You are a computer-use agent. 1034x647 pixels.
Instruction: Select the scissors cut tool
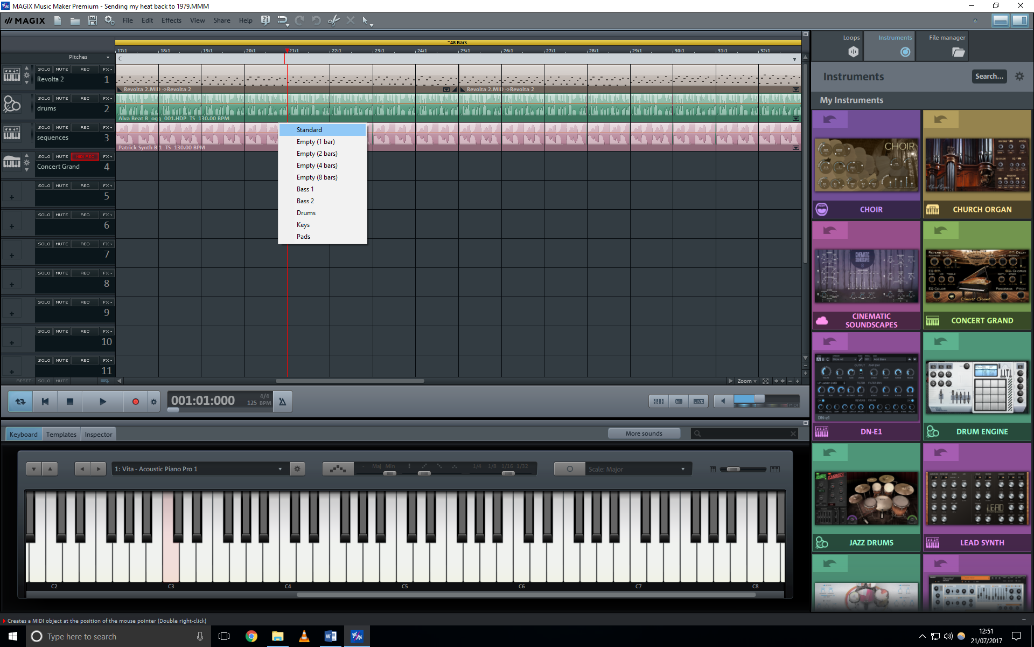tap(334, 20)
